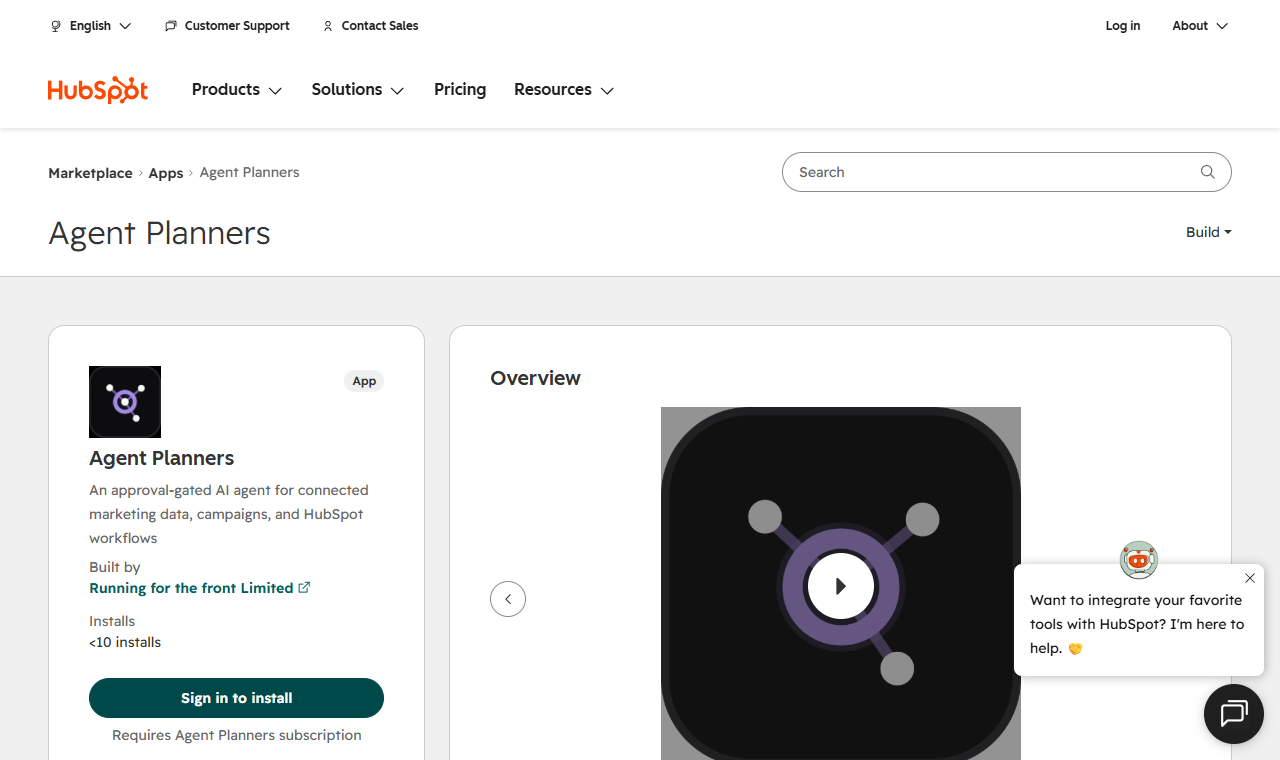Click the Overview video thumbnail
1280x760 pixels.
(841, 584)
